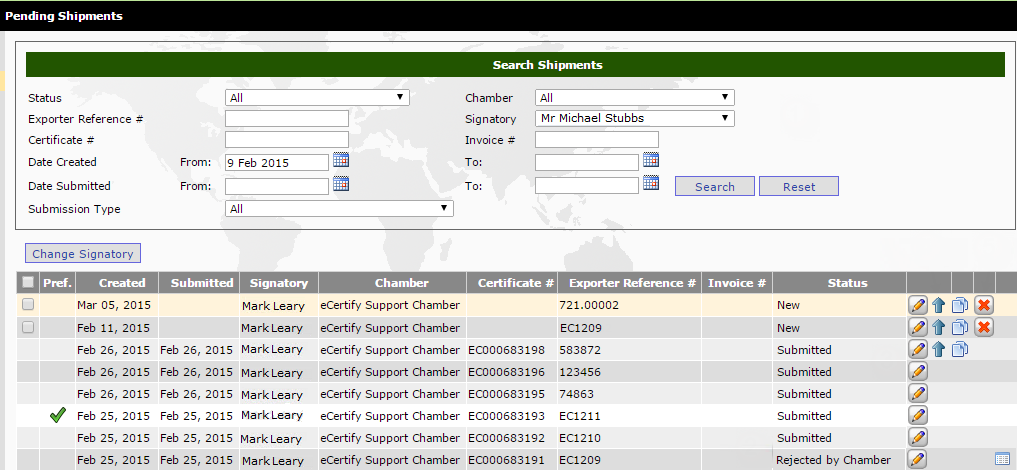The height and width of the screenshot is (470, 1017).
Task: Open the Status dropdown
Action: point(317,98)
